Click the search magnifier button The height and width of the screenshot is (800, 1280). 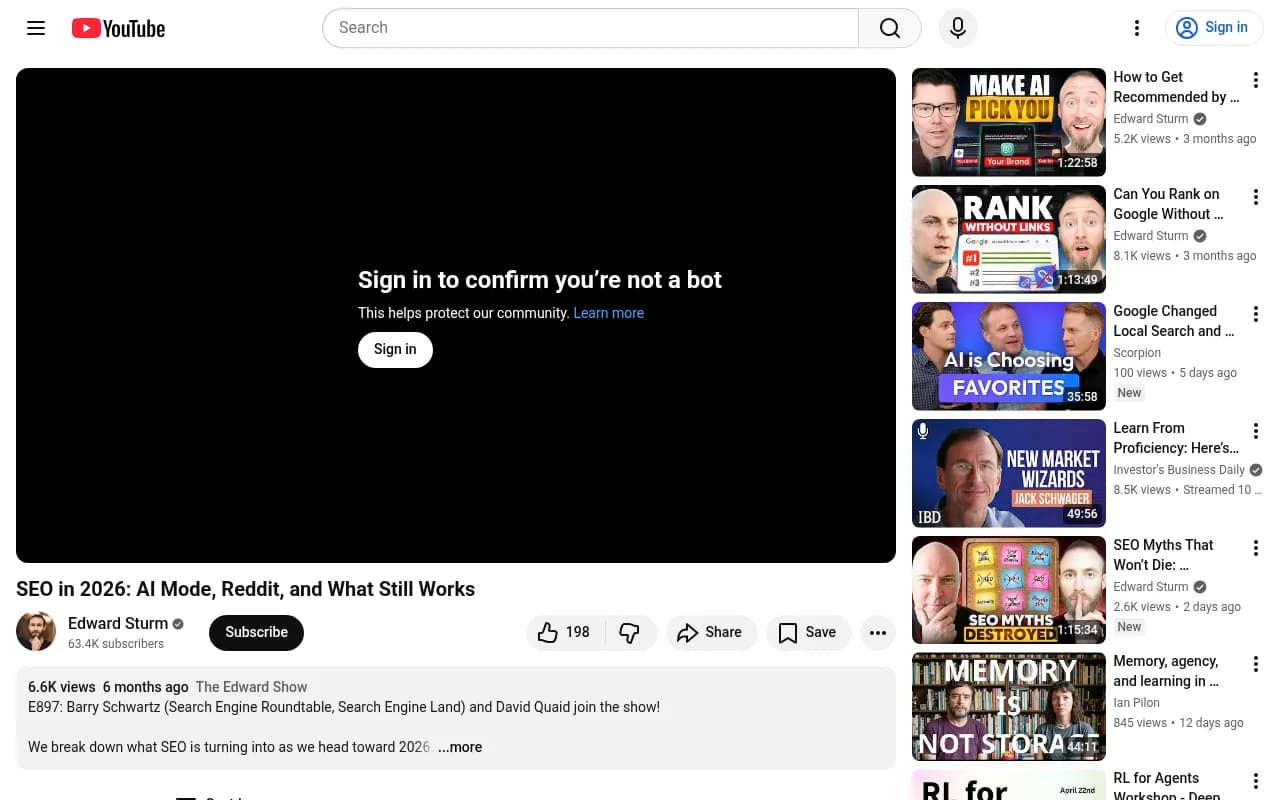pos(890,28)
